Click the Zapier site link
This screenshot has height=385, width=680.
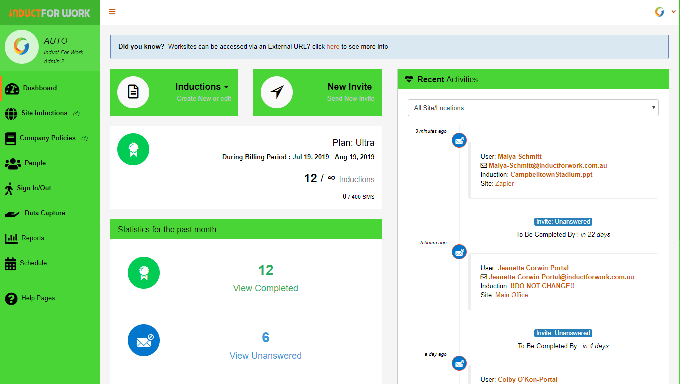(504, 184)
